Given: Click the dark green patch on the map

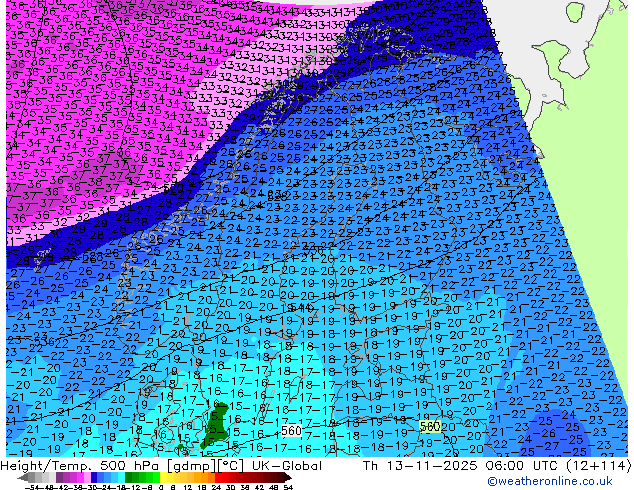Looking at the screenshot, I should click(x=216, y=427).
